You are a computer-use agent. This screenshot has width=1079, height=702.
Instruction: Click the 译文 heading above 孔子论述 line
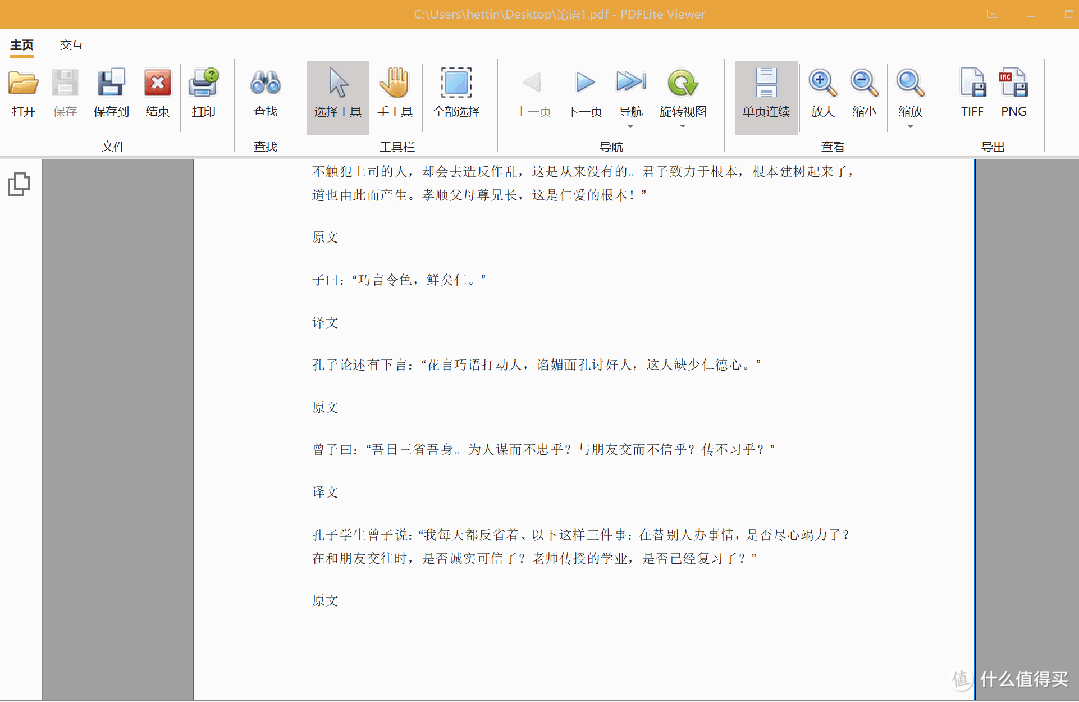pos(325,323)
